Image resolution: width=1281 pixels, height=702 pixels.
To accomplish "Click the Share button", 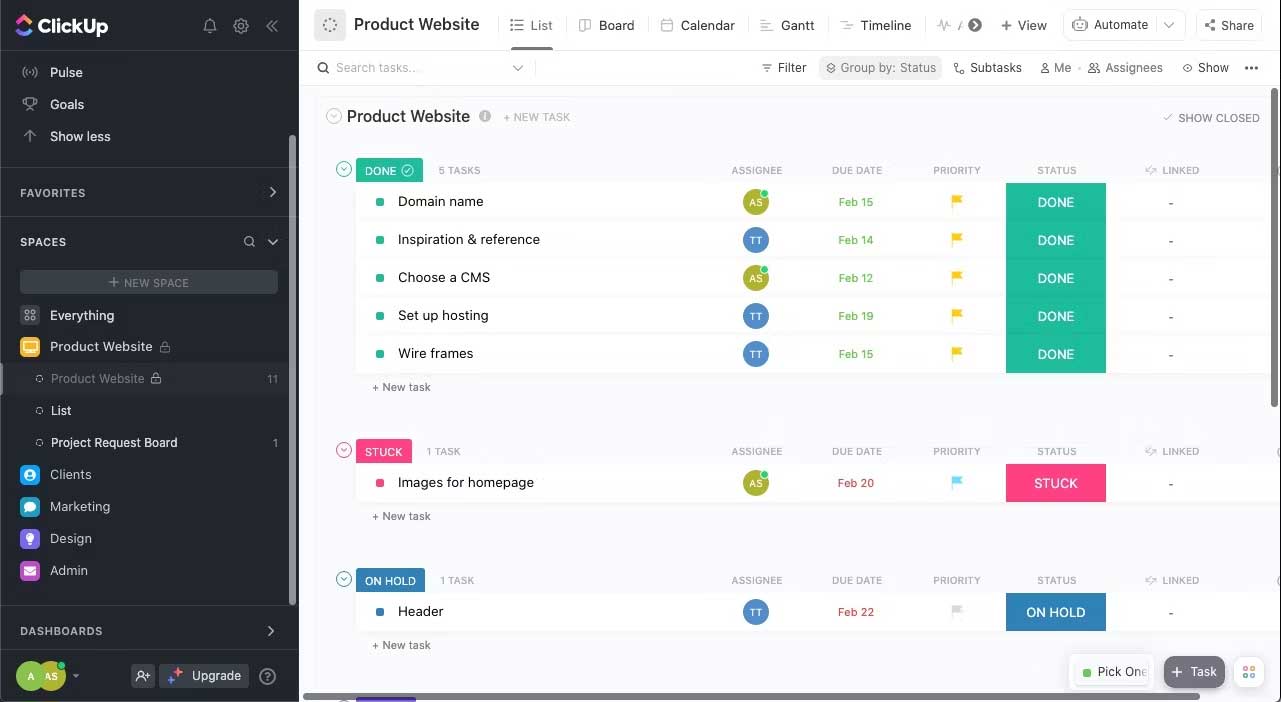I will pyautogui.click(x=1229, y=24).
